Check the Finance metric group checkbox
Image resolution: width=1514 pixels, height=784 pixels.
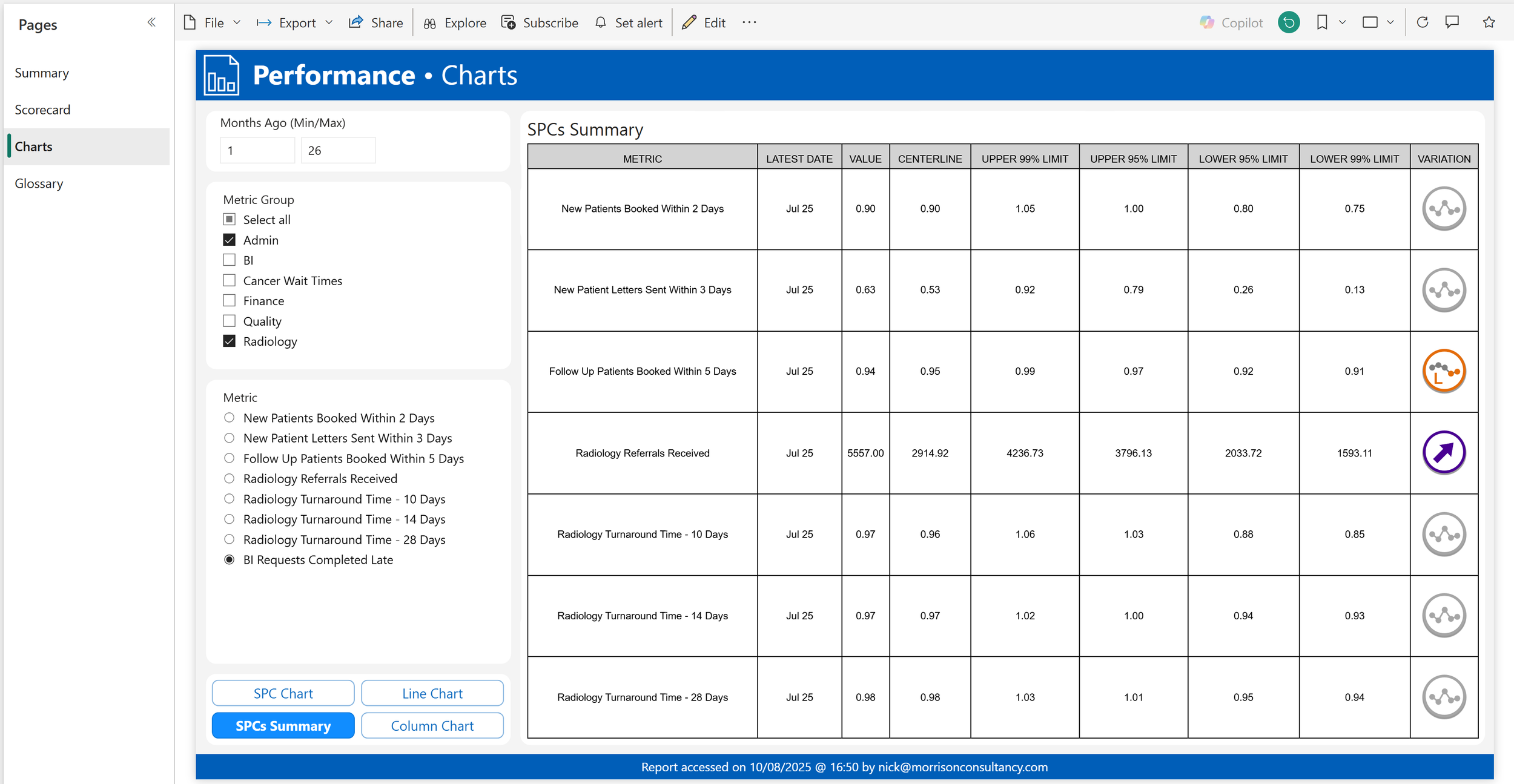(229, 301)
